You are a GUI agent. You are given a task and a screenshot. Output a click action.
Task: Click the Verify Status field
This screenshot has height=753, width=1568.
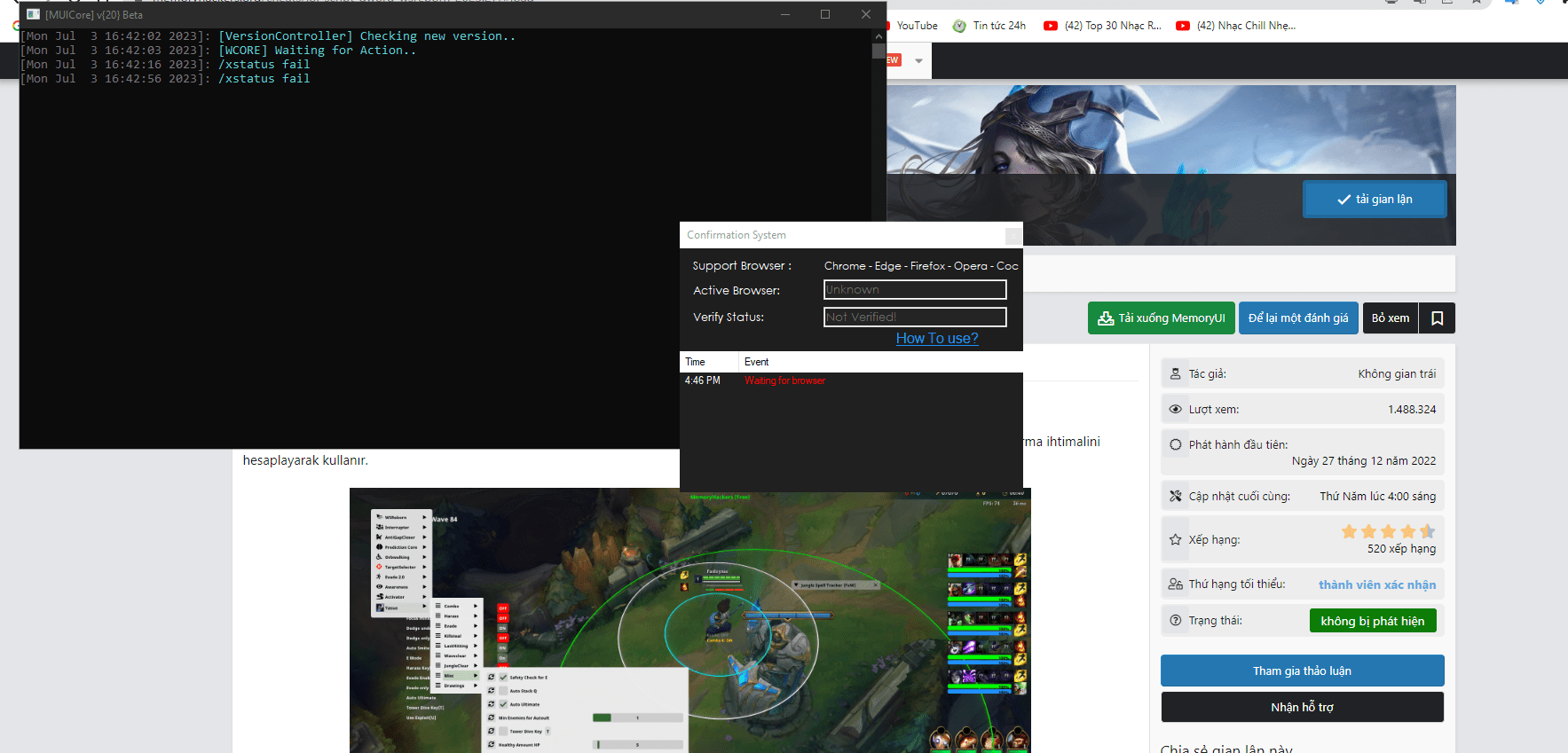(x=915, y=317)
